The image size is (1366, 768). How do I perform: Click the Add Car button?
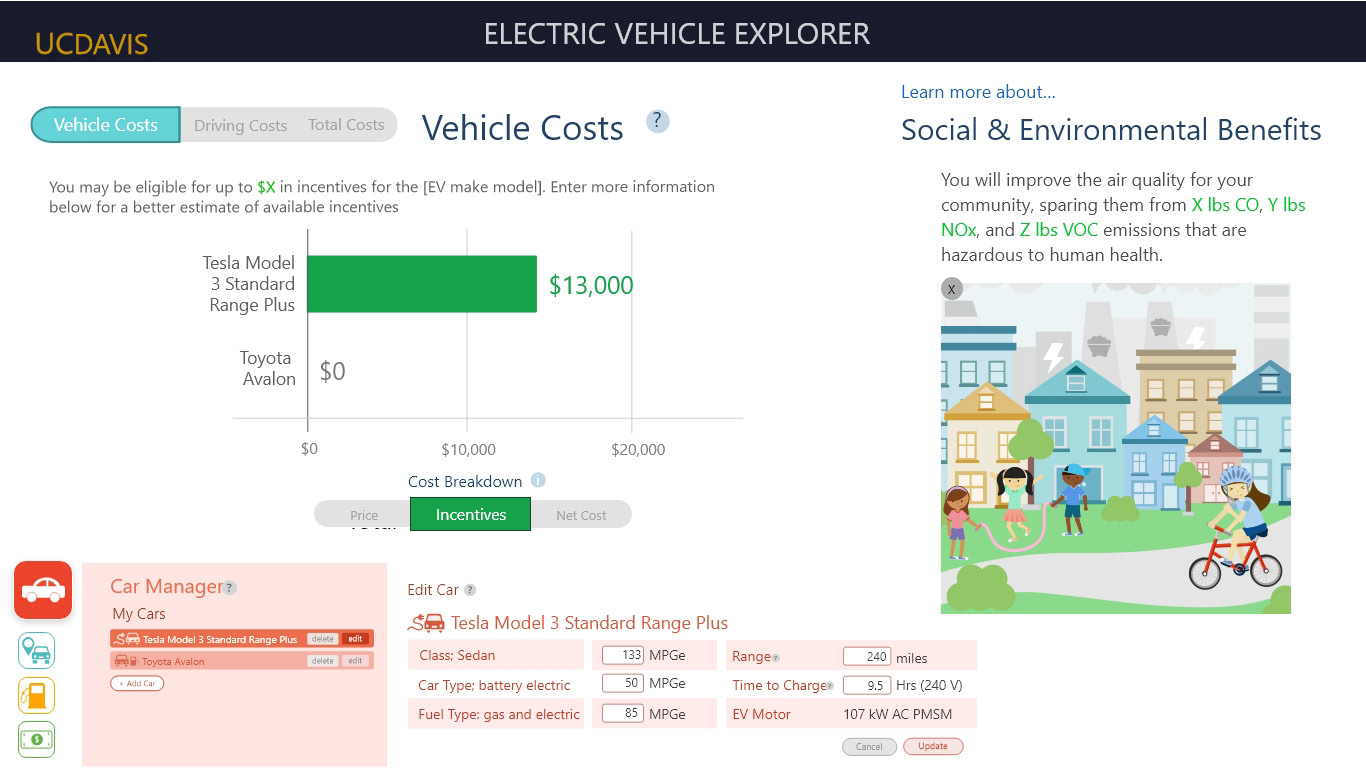pos(137,684)
